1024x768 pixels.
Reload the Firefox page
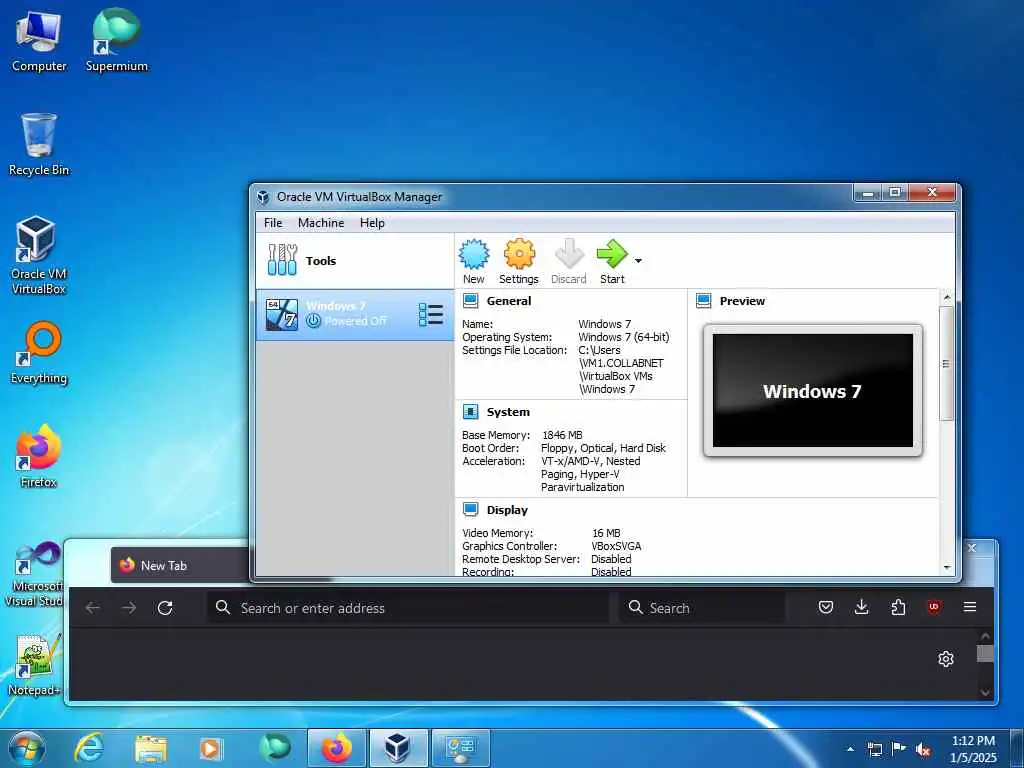pos(165,608)
